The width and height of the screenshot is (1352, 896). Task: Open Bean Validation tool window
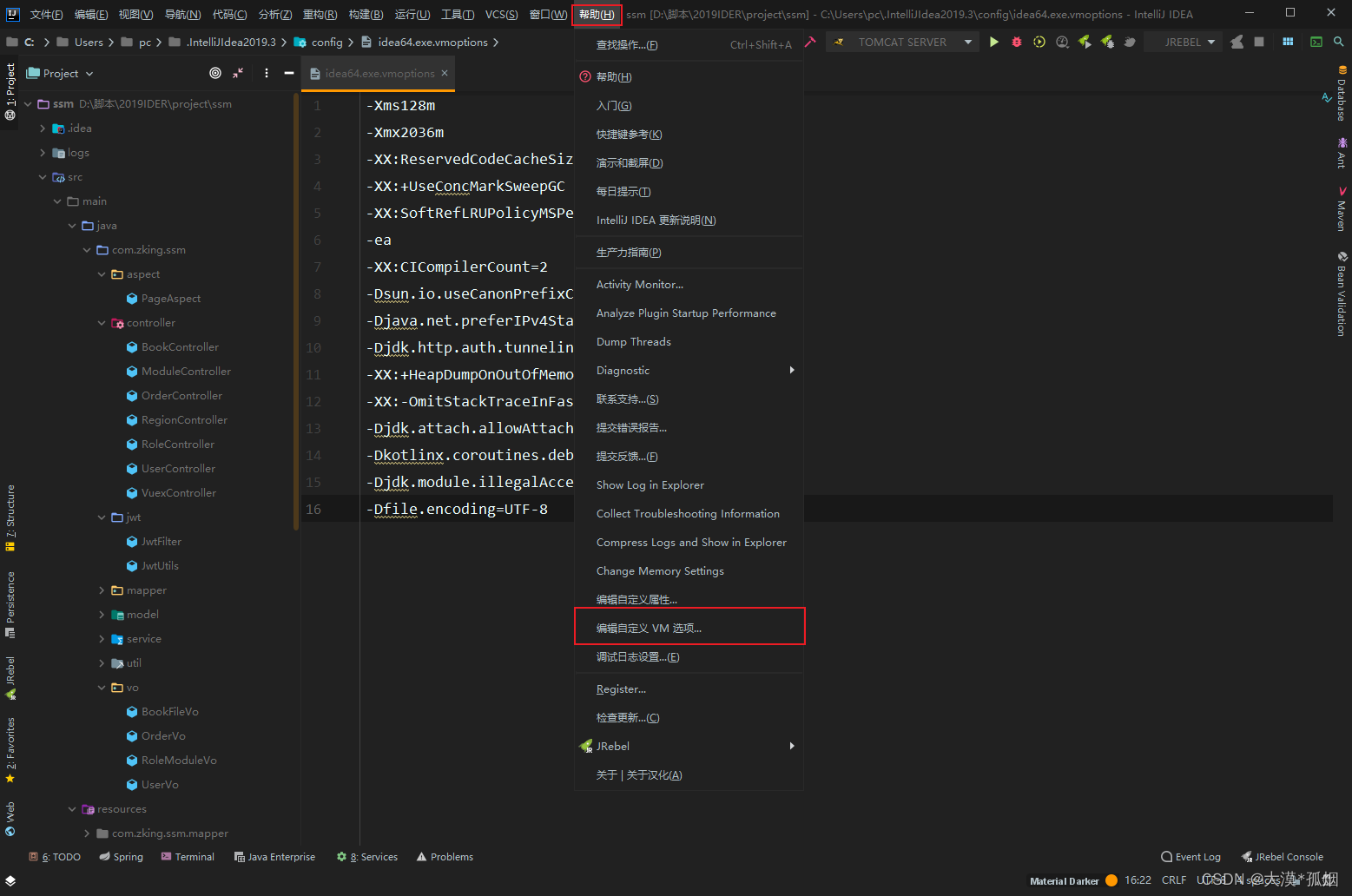[1342, 295]
